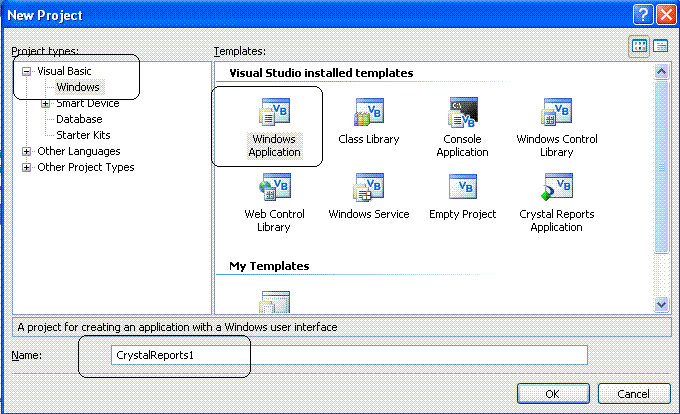Viewport: 680px width, 414px height.
Task: Select the Class Library template icon
Action: (369, 111)
